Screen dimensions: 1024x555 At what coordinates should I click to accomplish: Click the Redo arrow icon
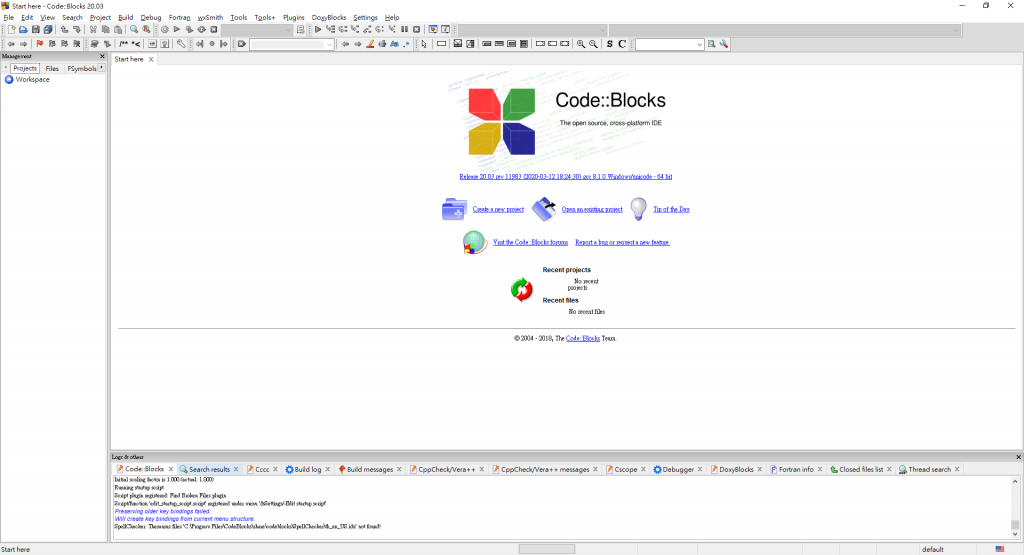pyautogui.click(x=76, y=29)
